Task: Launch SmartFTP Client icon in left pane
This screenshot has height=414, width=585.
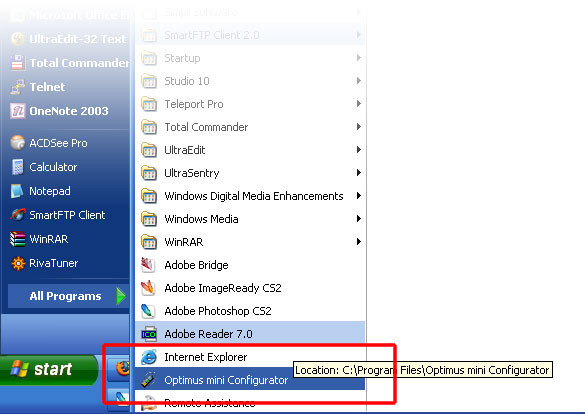Action: click(x=18, y=215)
